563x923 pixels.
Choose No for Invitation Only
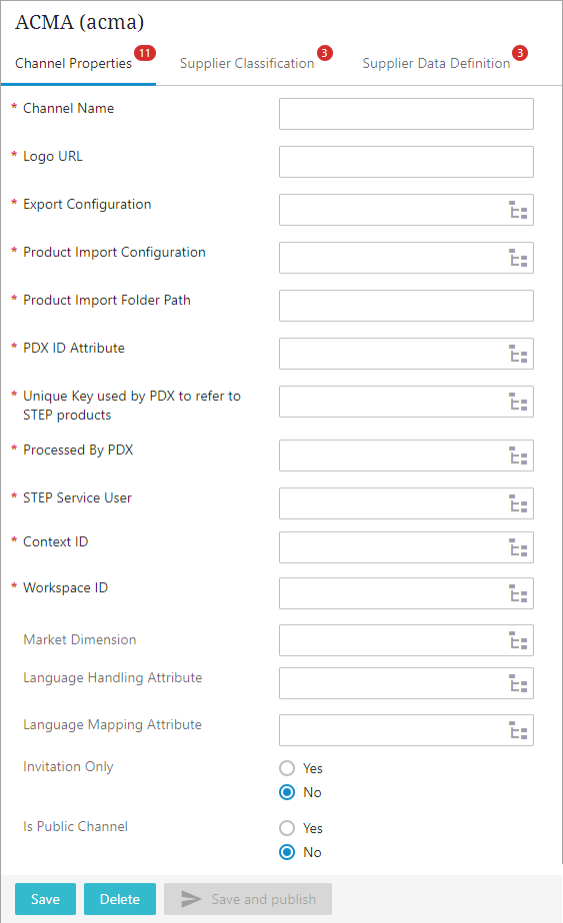287,792
